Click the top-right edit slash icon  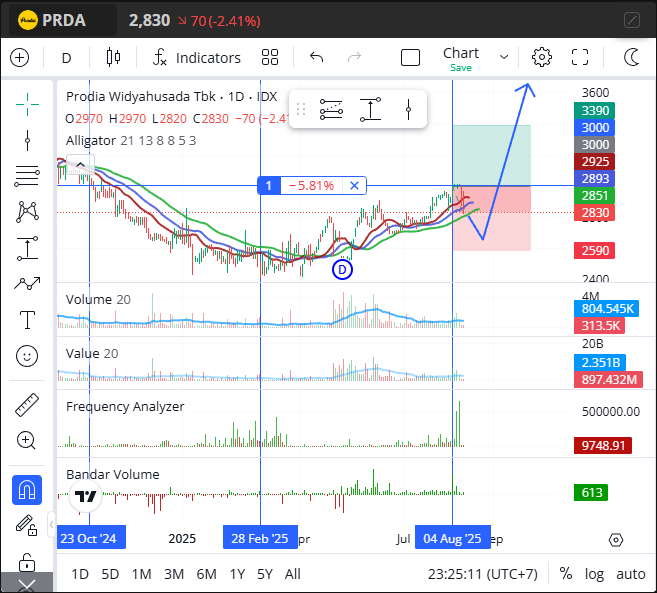[x=632, y=20]
